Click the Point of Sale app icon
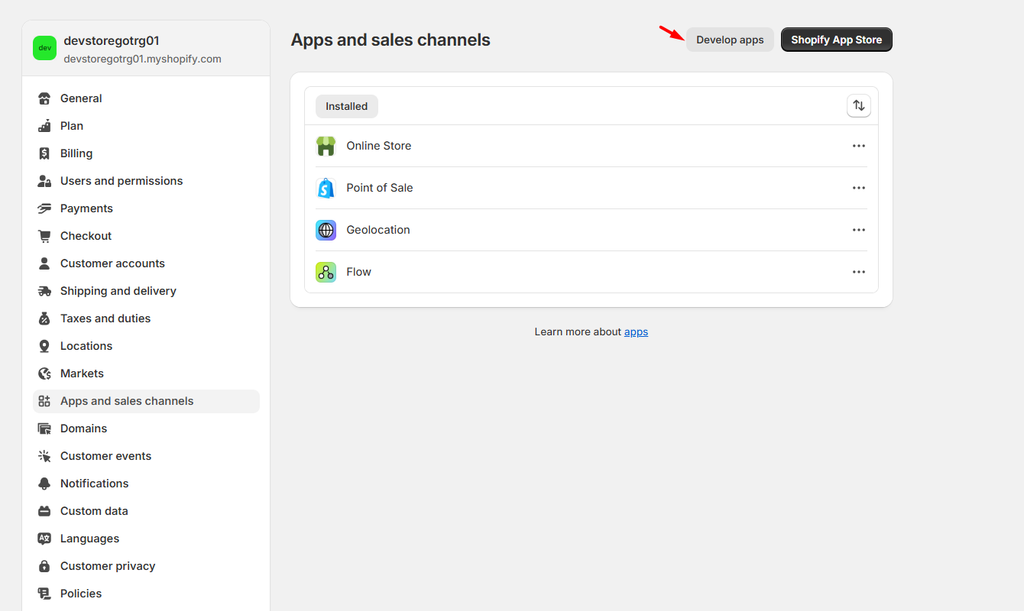This screenshot has width=1024, height=611. point(326,188)
